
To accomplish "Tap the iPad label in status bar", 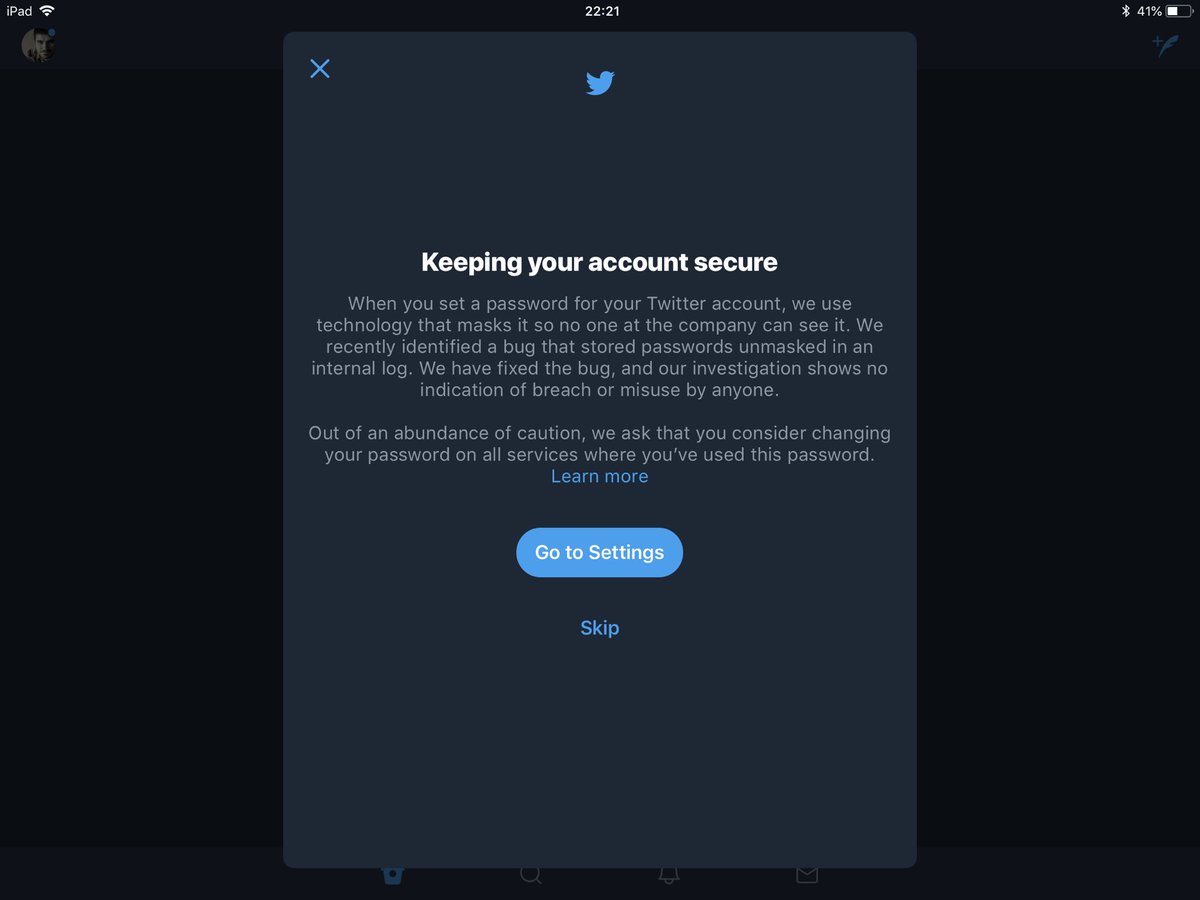I will tap(19, 11).
